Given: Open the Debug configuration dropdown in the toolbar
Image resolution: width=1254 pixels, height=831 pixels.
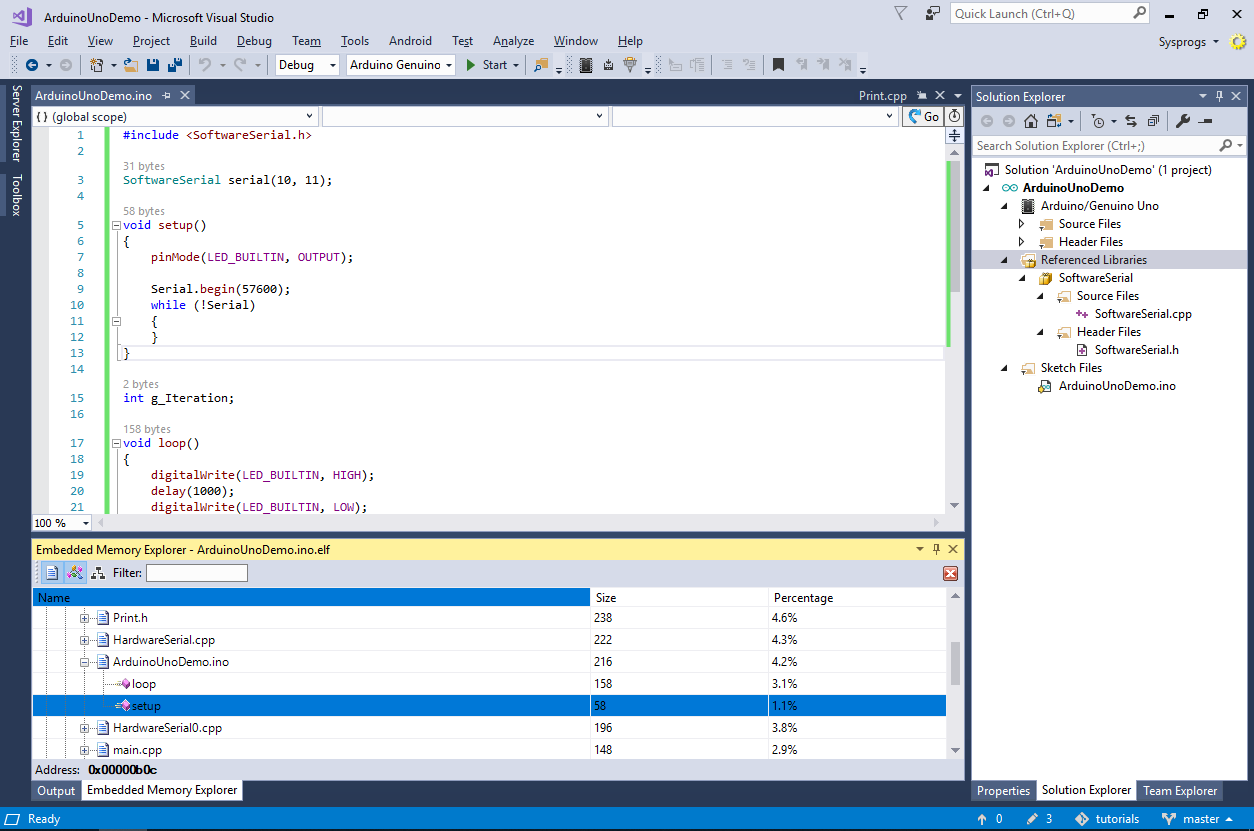Looking at the screenshot, I should pyautogui.click(x=308, y=65).
